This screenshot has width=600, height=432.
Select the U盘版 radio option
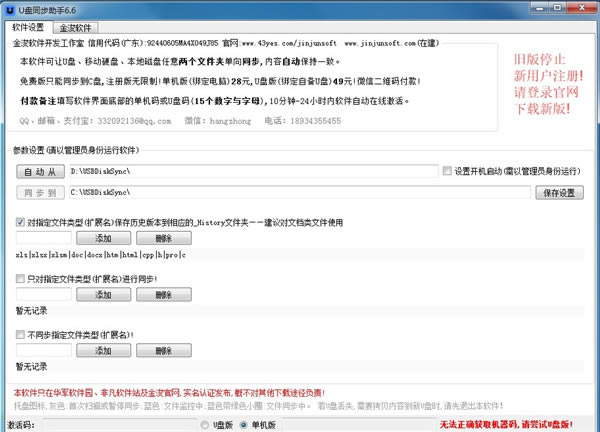(x=203, y=424)
